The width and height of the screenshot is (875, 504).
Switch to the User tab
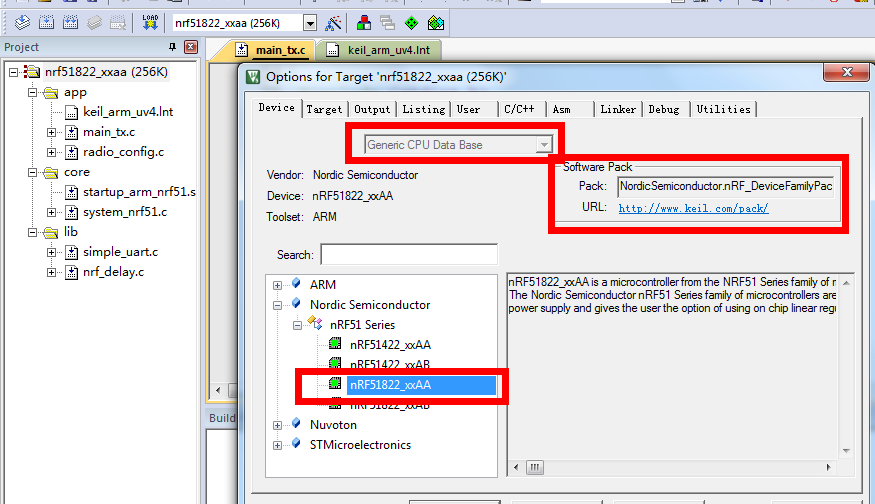click(x=468, y=109)
